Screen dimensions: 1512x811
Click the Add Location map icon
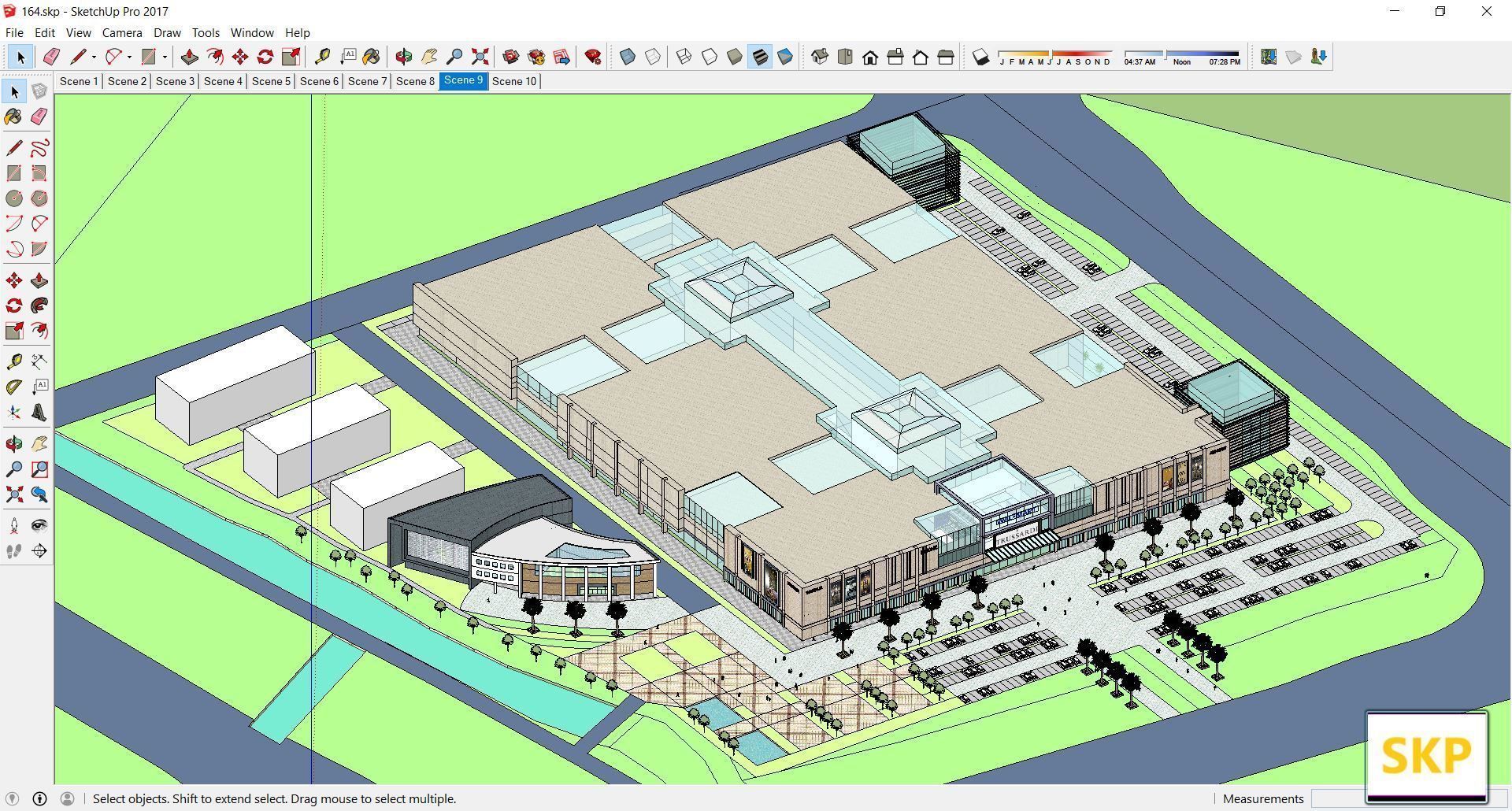1269,57
